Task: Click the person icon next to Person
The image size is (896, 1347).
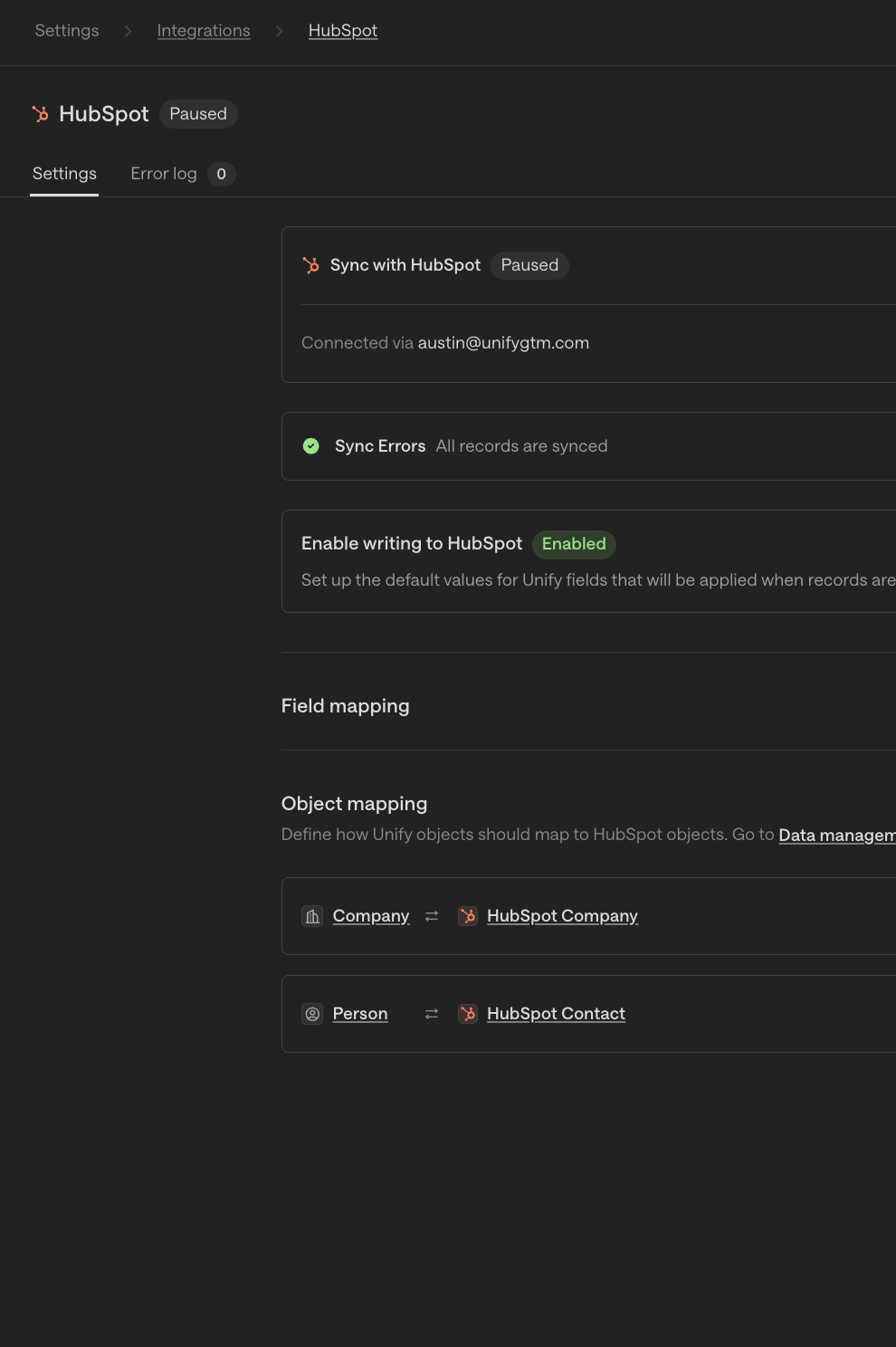Action: [312, 1014]
